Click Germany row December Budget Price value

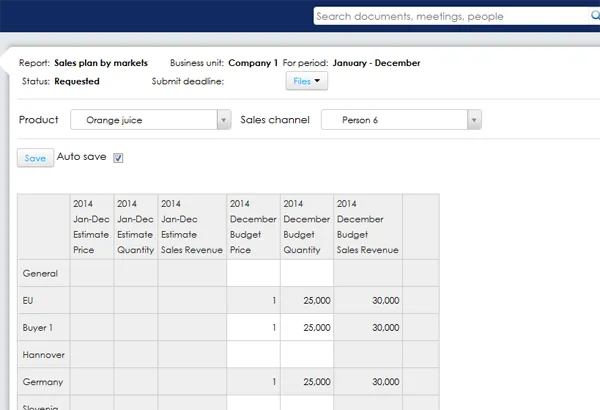(x=274, y=382)
